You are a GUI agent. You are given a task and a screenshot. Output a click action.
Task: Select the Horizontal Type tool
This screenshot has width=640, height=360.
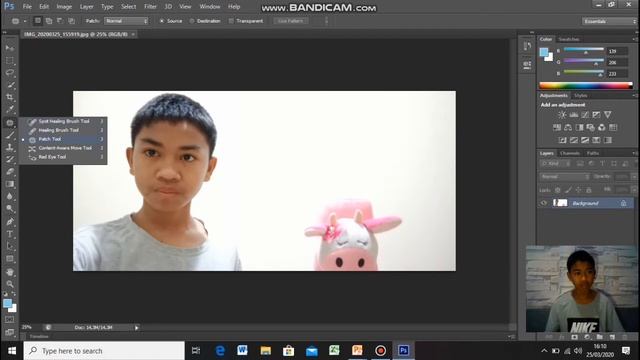[10, 234]
